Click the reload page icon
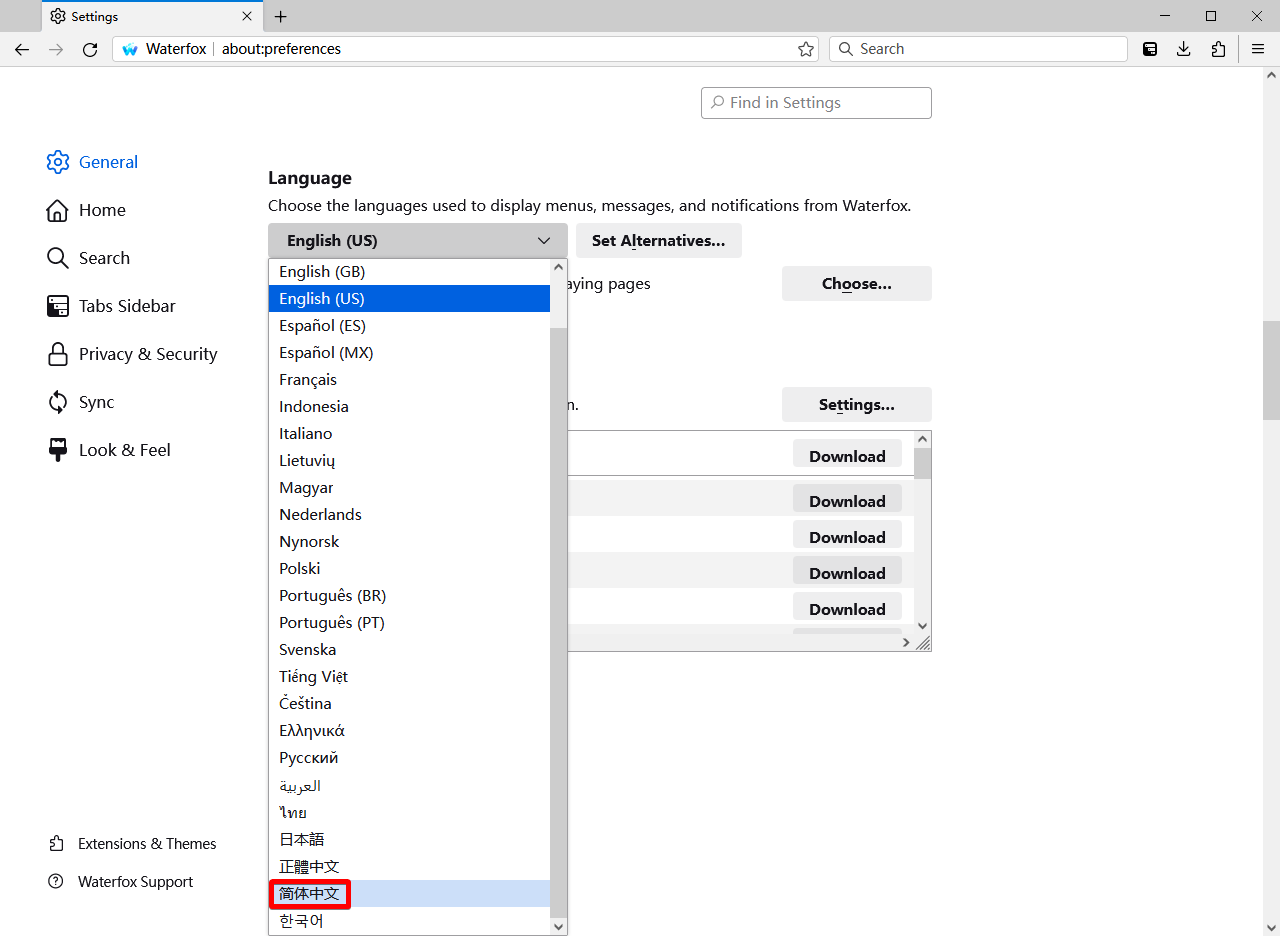 click(90, 49)
